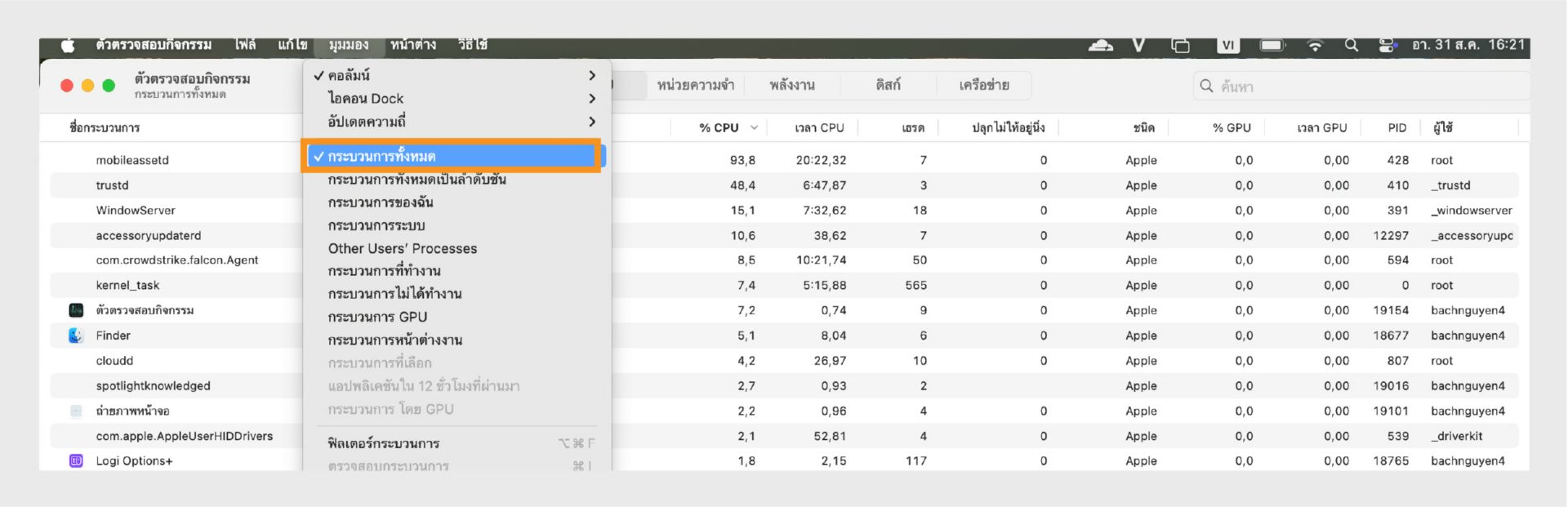Select the accessoryupdaterd process row
This screenshot has height=507, width=1568.
[784, 235]
